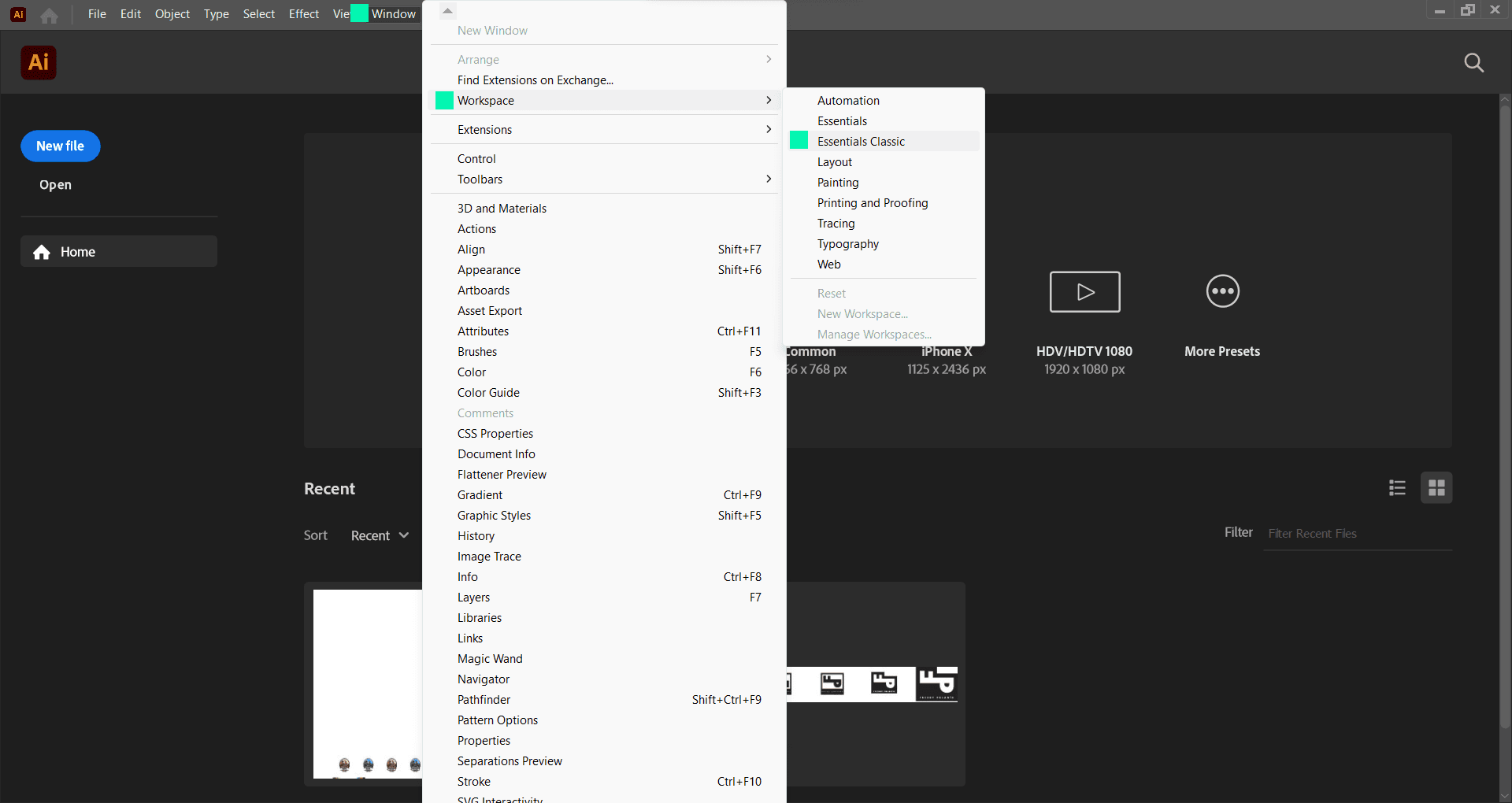Open the Asset Export panel
This screenshot has width=1512, height=803.
tap(605, 310)
